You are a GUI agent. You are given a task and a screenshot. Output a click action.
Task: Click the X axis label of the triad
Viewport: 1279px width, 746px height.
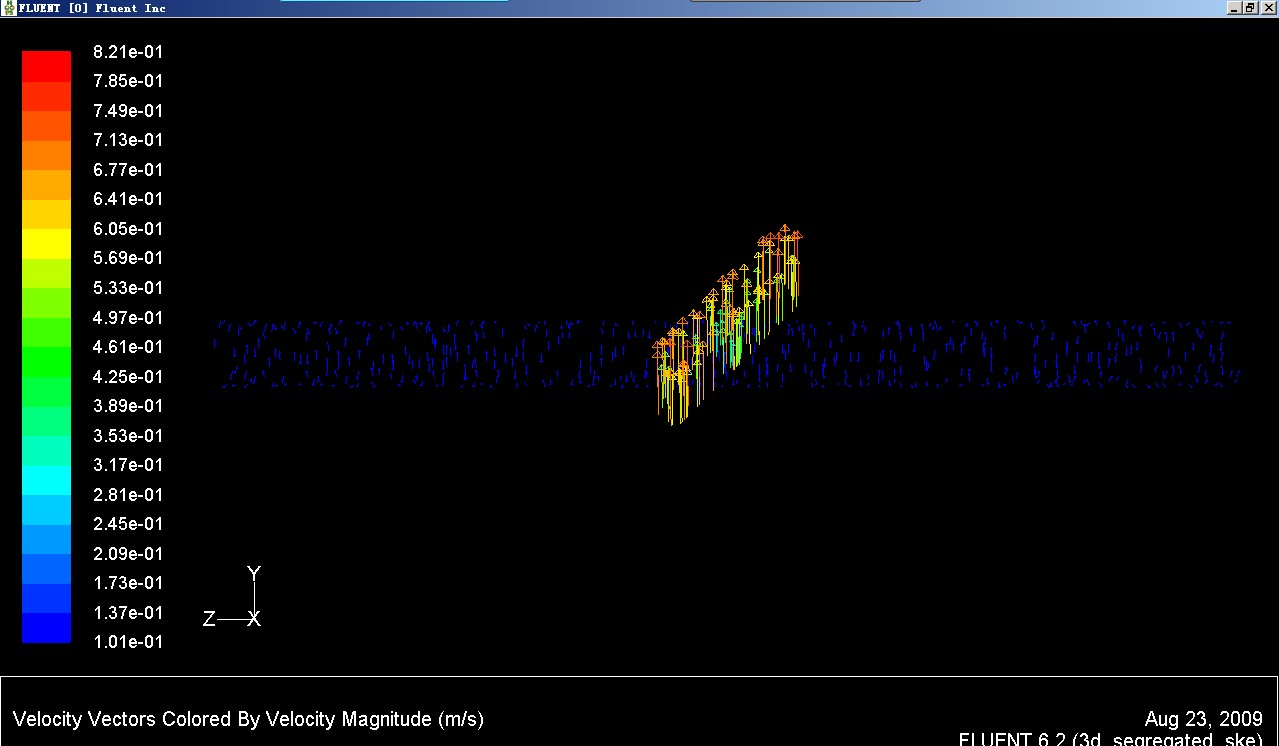pos(254,619)
